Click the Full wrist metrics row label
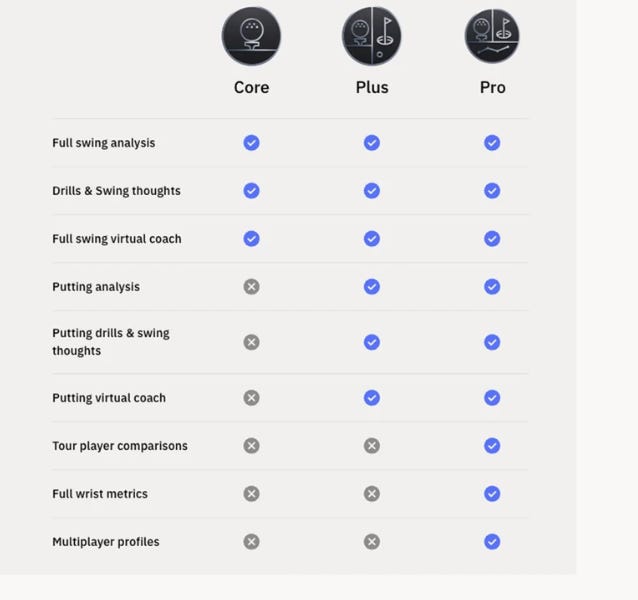The width and height of the screenshot is (638, 600). click(100, 494)
